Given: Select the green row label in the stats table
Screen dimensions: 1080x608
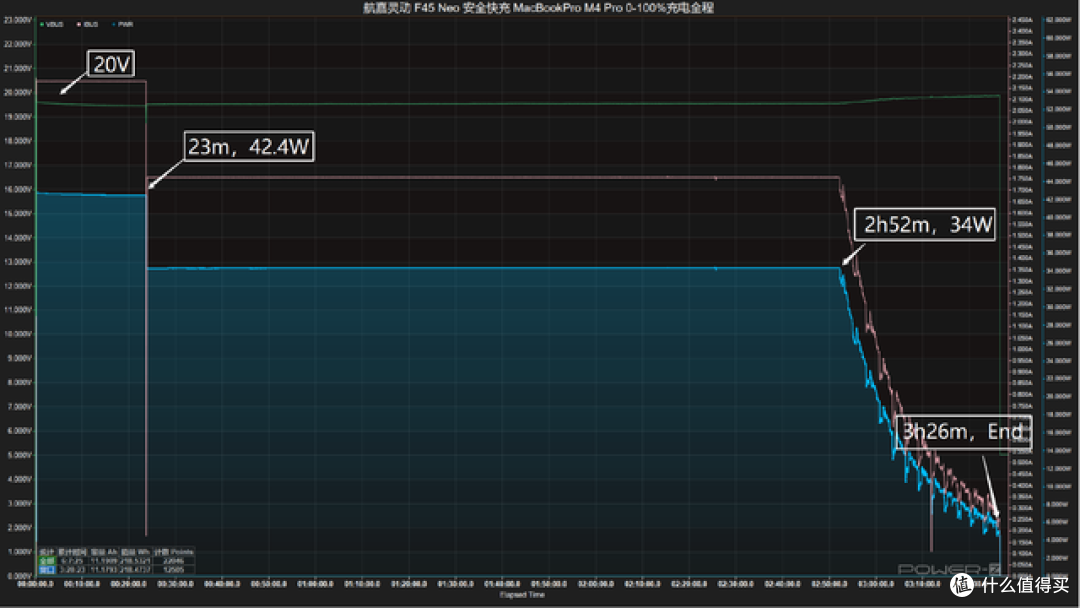Looking at the screenshot, I should tap(46, 561).
